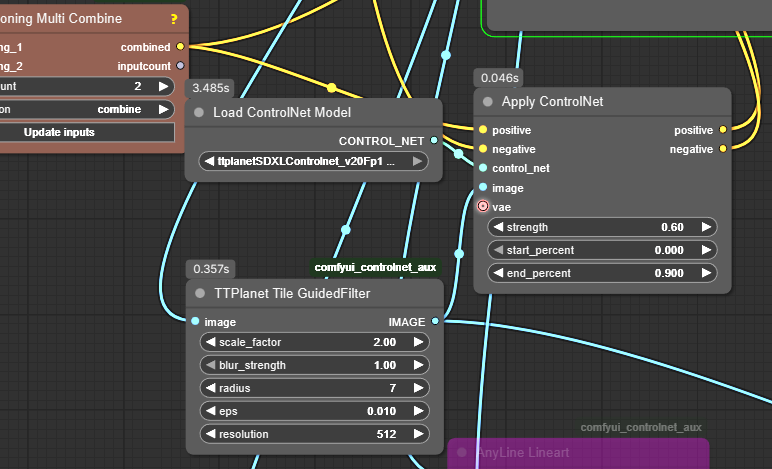This screenshot has width=772, height=469.
Task: Click the 0.046s execution time badge
Action: (x=499, y=78)
